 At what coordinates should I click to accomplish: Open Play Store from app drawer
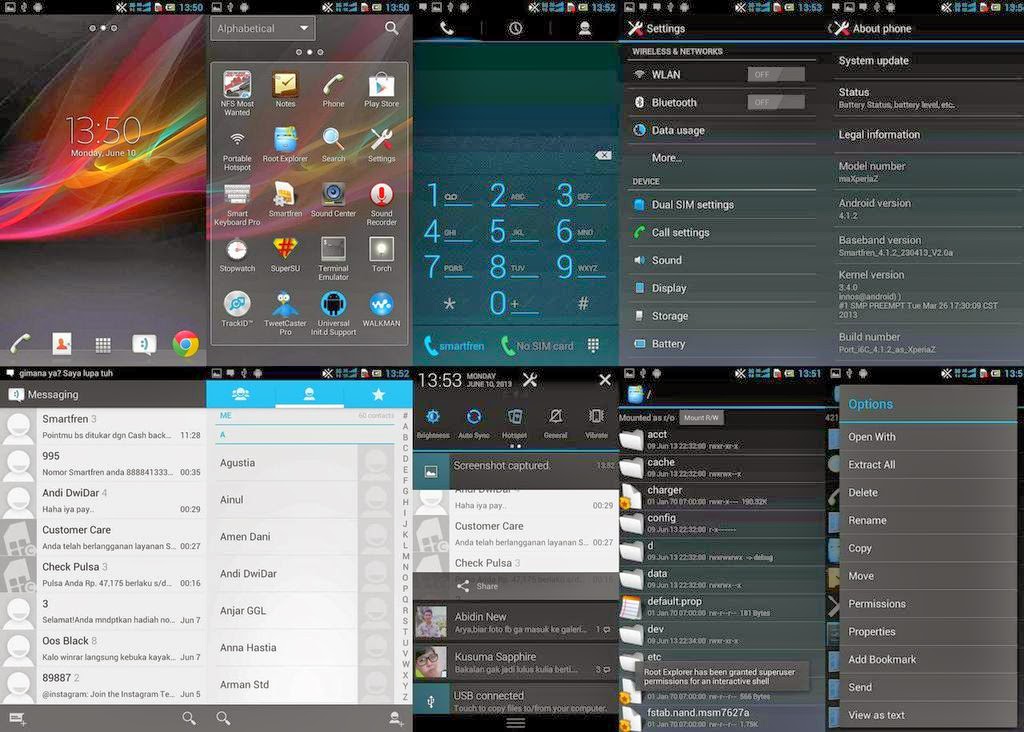tap(381, 89)
